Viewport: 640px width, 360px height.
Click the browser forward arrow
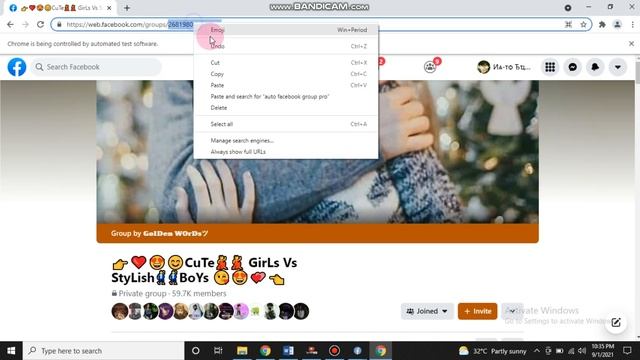(25, 24)
